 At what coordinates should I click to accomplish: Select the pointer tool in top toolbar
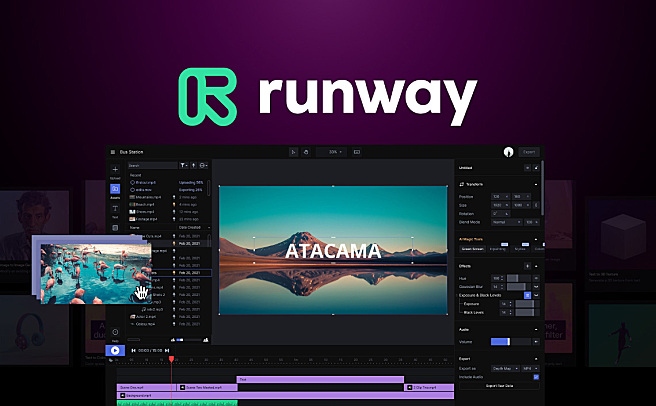(293, 152)
